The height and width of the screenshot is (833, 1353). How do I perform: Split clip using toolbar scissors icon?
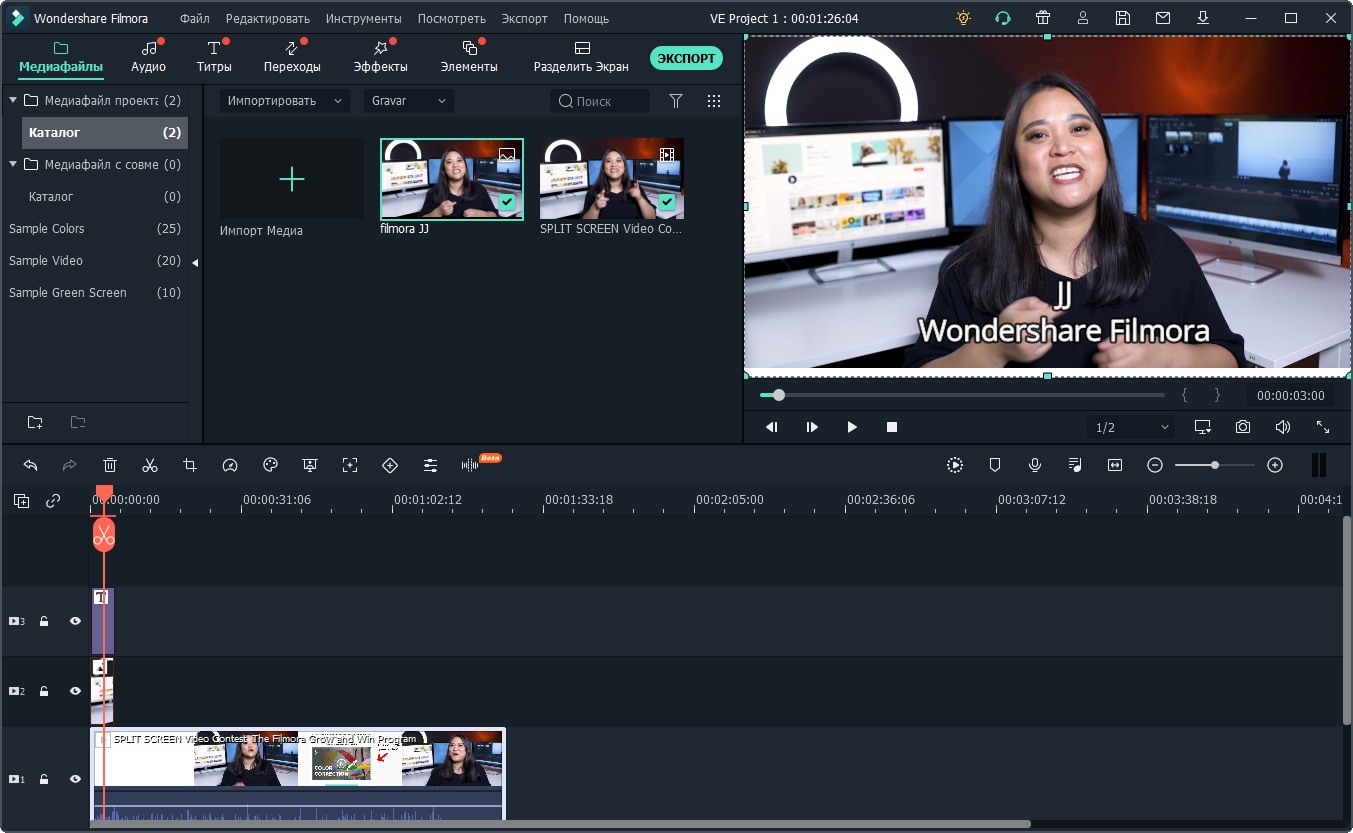click(150, 465)
